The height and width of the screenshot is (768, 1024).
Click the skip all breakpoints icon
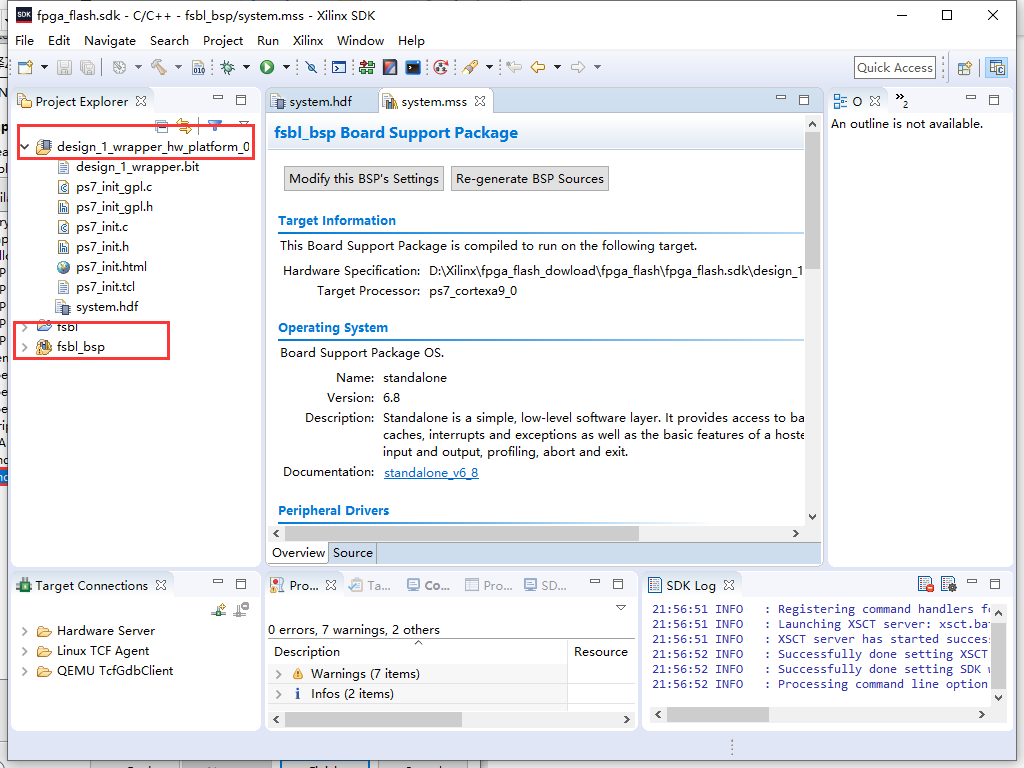(x=312, y=67)
